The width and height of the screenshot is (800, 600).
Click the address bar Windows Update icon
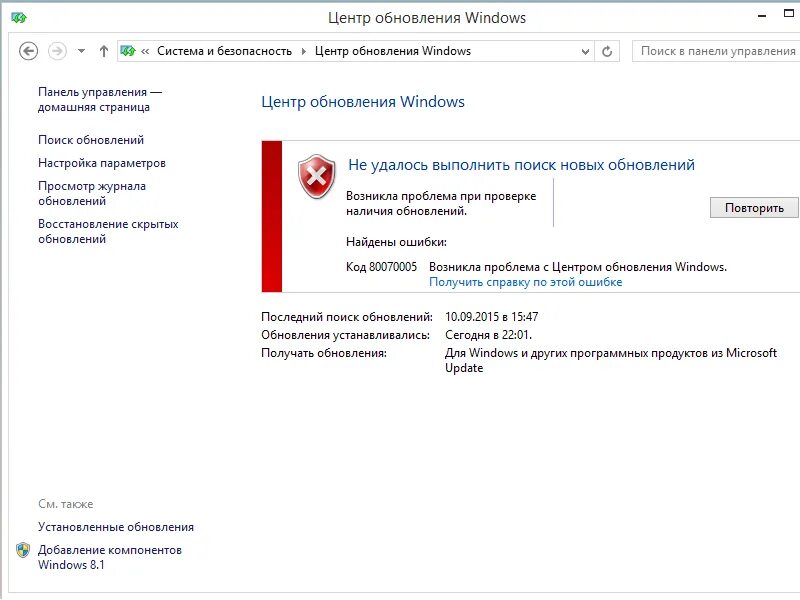tap(128, 51)
